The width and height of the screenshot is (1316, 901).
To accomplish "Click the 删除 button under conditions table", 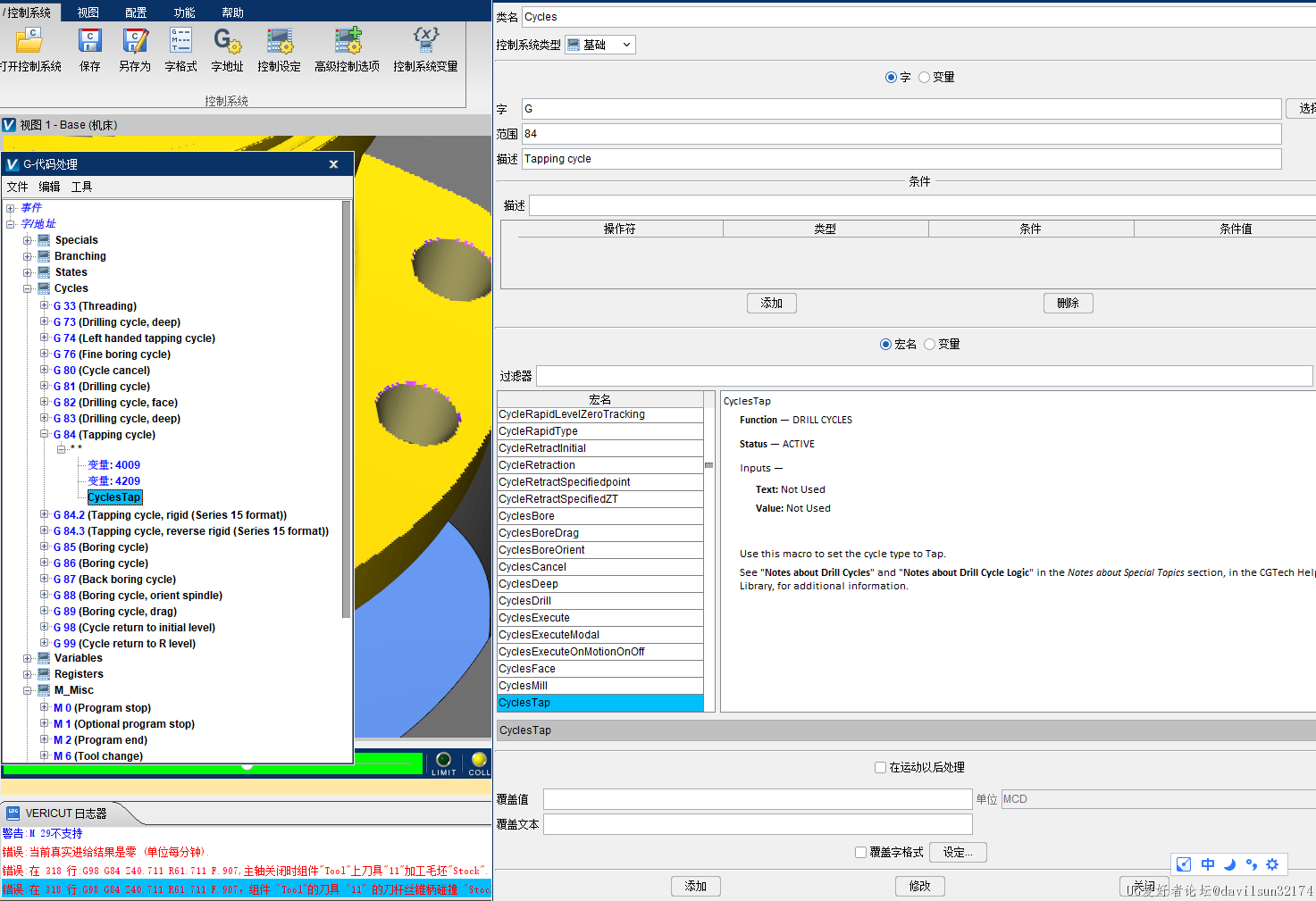I will (x=1069, y=304).
